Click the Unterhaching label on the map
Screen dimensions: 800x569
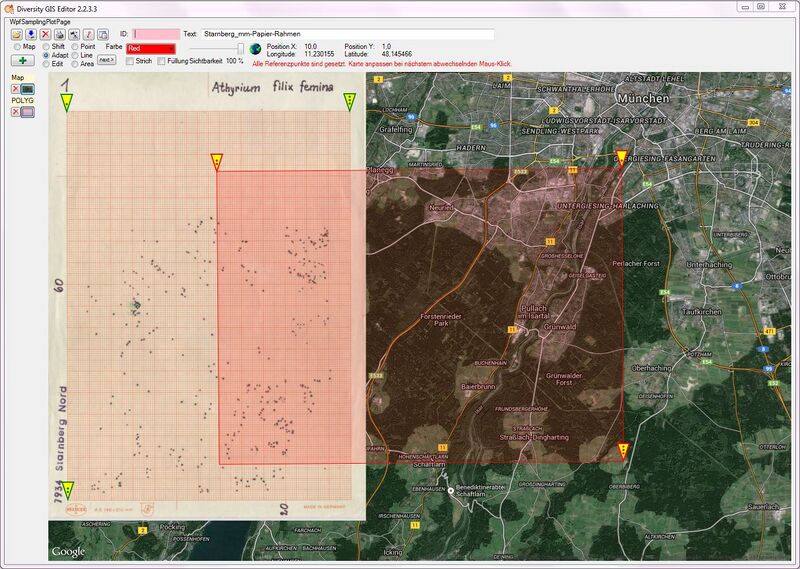coord(709,265)
